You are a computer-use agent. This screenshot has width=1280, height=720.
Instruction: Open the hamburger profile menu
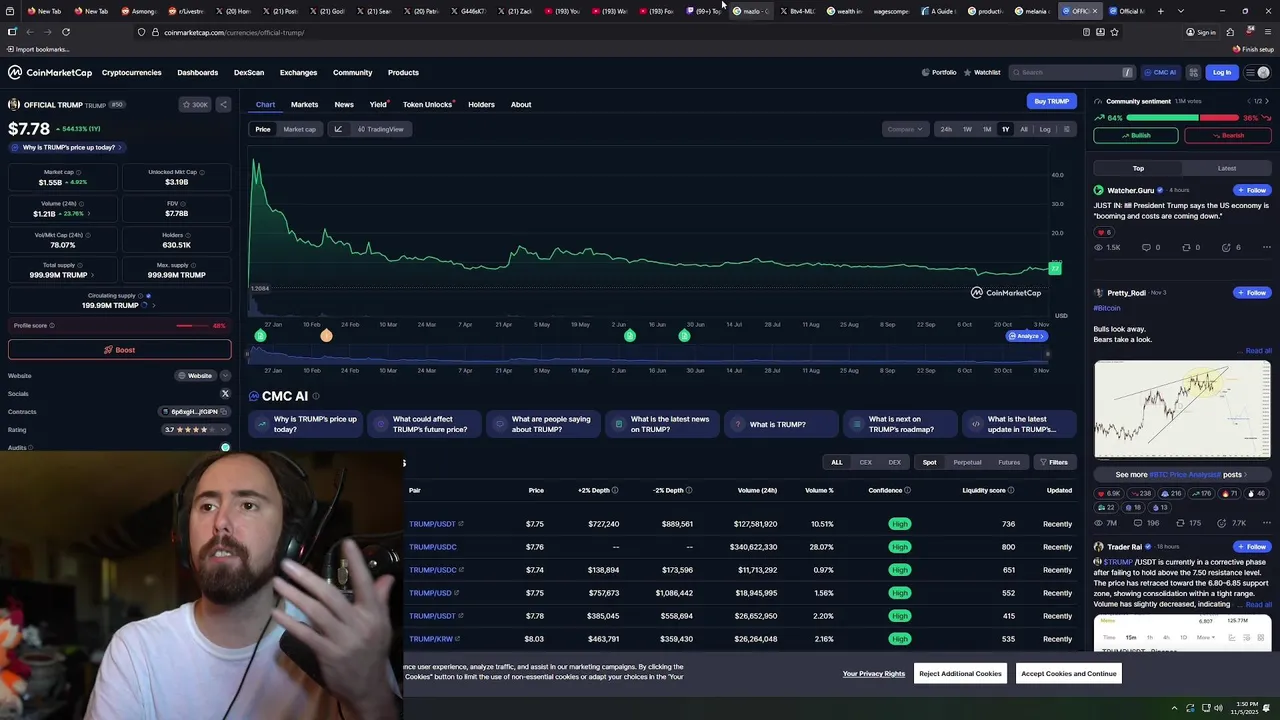coord(1257,72)
